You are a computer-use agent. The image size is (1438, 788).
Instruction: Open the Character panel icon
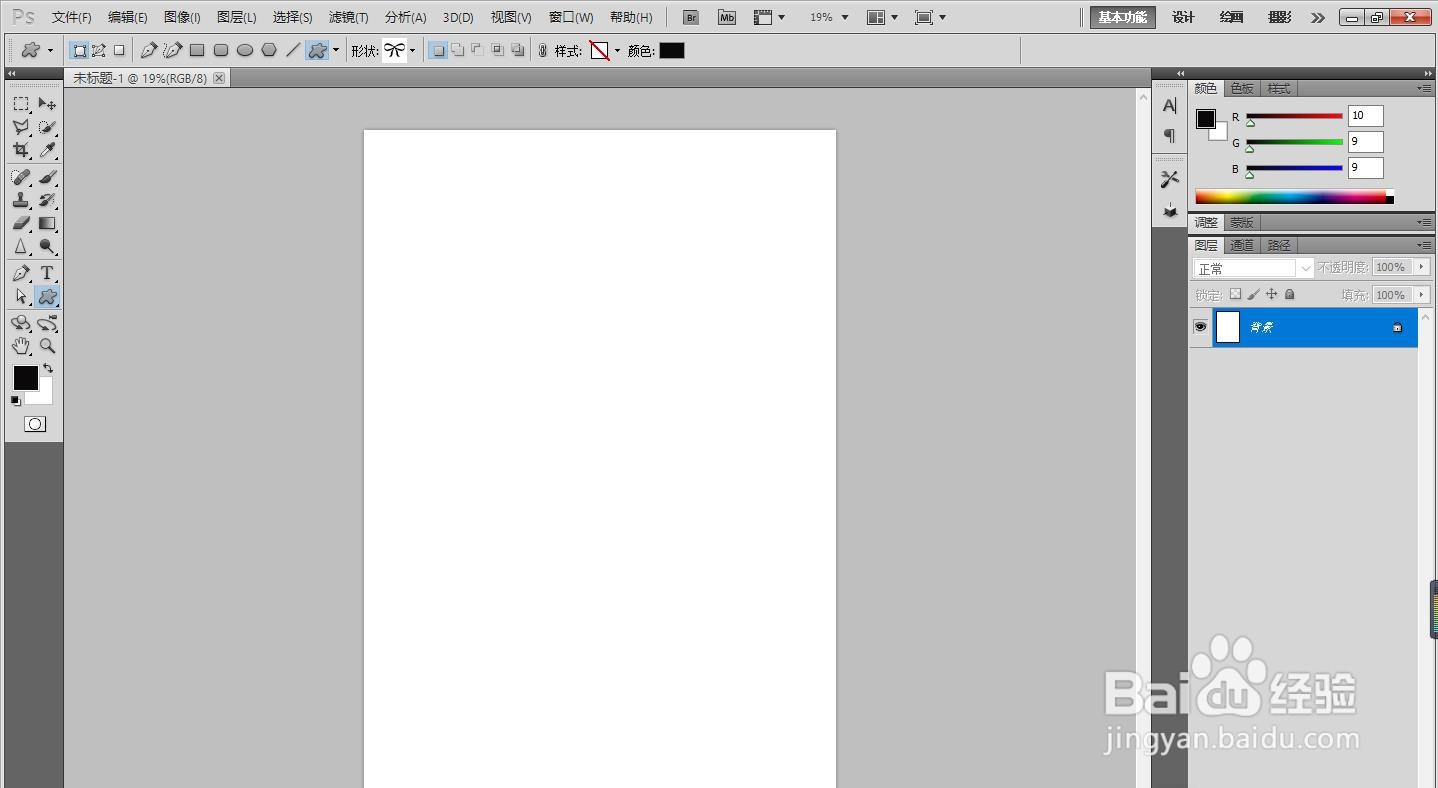point(1169,106)
